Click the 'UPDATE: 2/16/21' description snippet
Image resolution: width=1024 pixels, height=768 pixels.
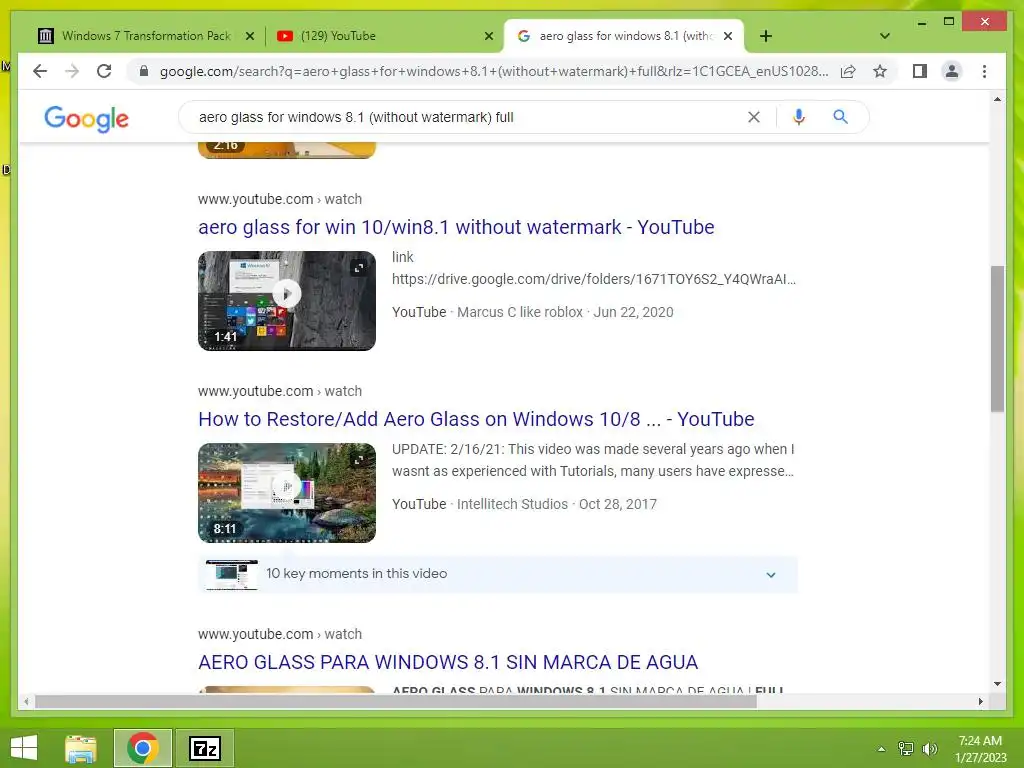[592, 460]
